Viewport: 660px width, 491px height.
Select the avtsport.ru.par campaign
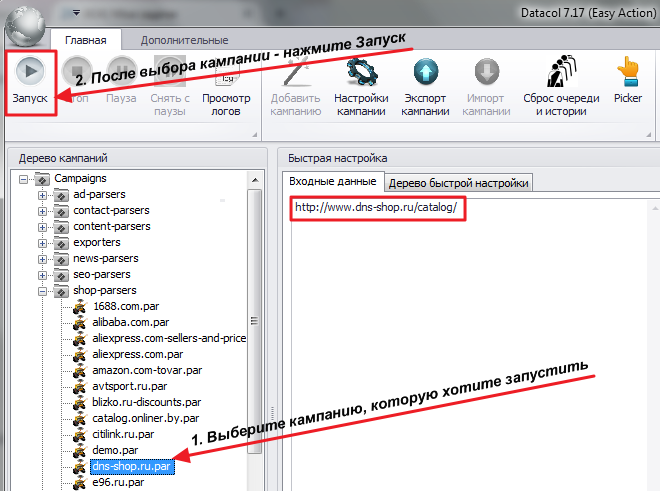coord(130,386)
